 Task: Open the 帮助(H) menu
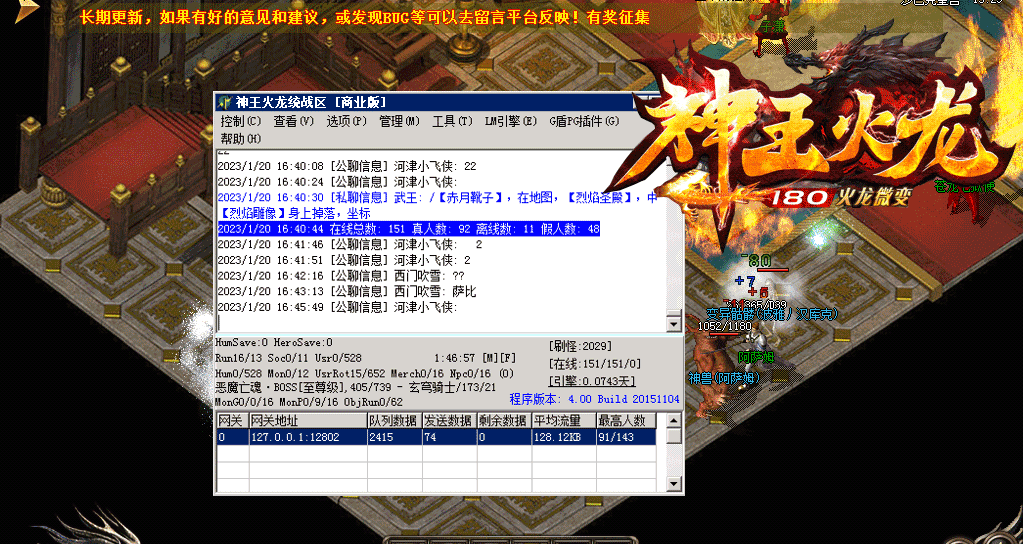pyautogui.click(x=240, y=138)
